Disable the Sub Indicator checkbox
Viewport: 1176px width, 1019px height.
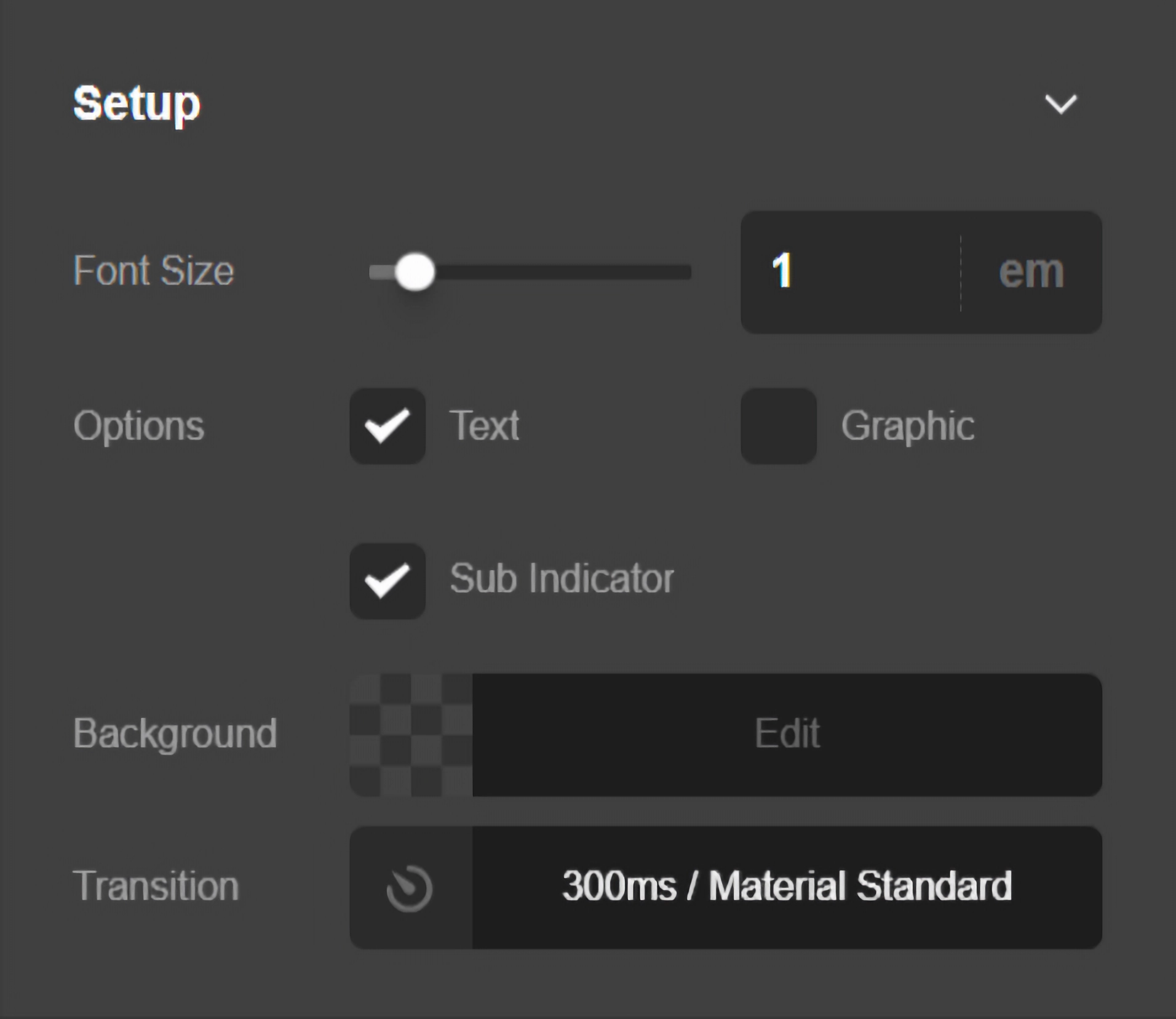coord(387,581)
